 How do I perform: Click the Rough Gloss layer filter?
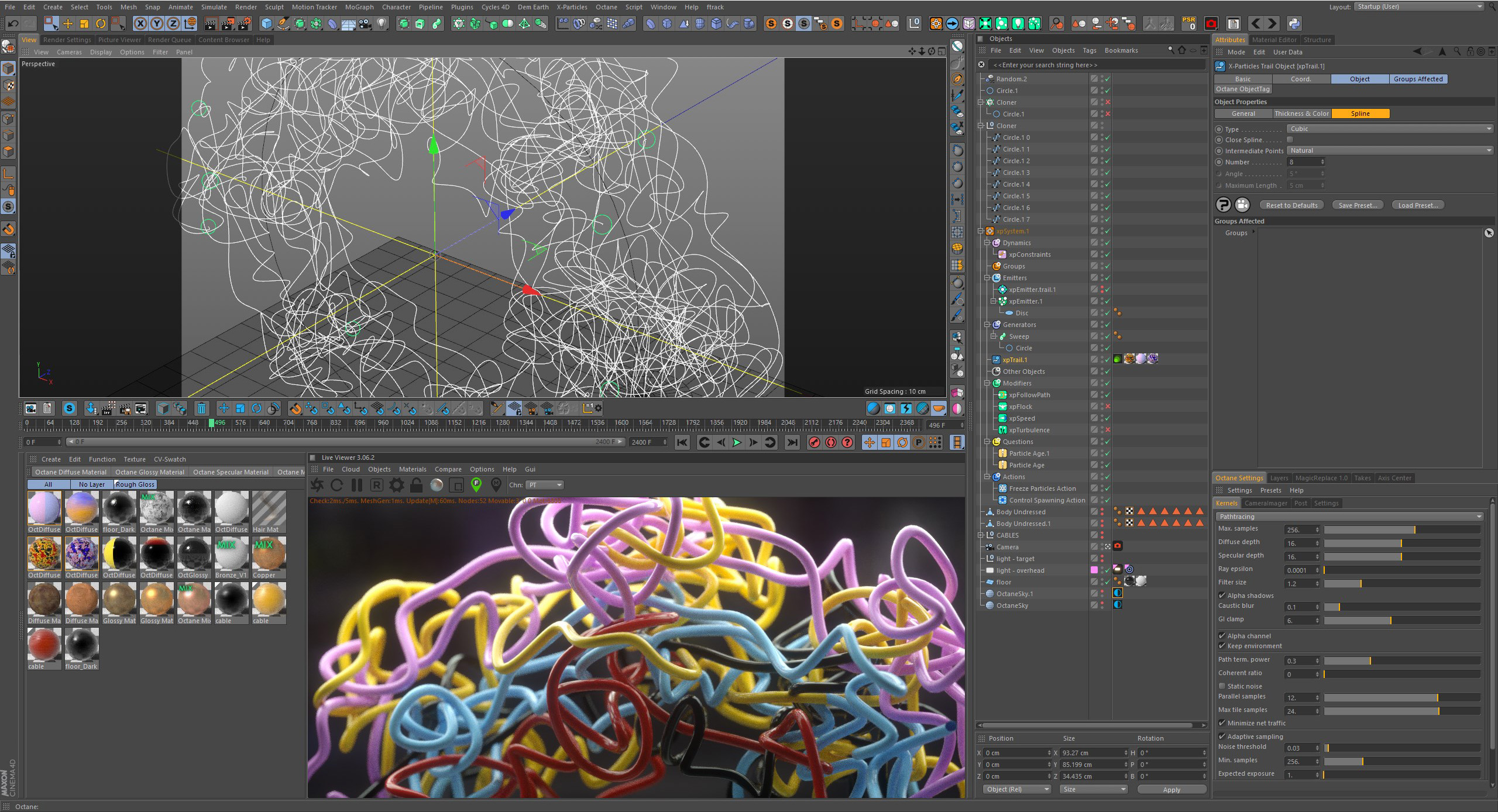[x=135, y=484]
